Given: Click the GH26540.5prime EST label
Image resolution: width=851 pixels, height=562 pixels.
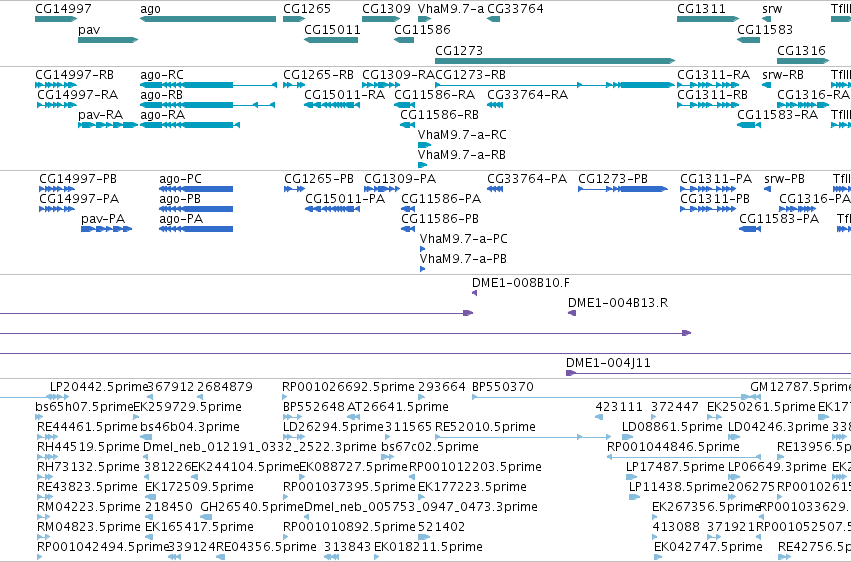Looking at the screenshot, I should [x=252, y=507].
